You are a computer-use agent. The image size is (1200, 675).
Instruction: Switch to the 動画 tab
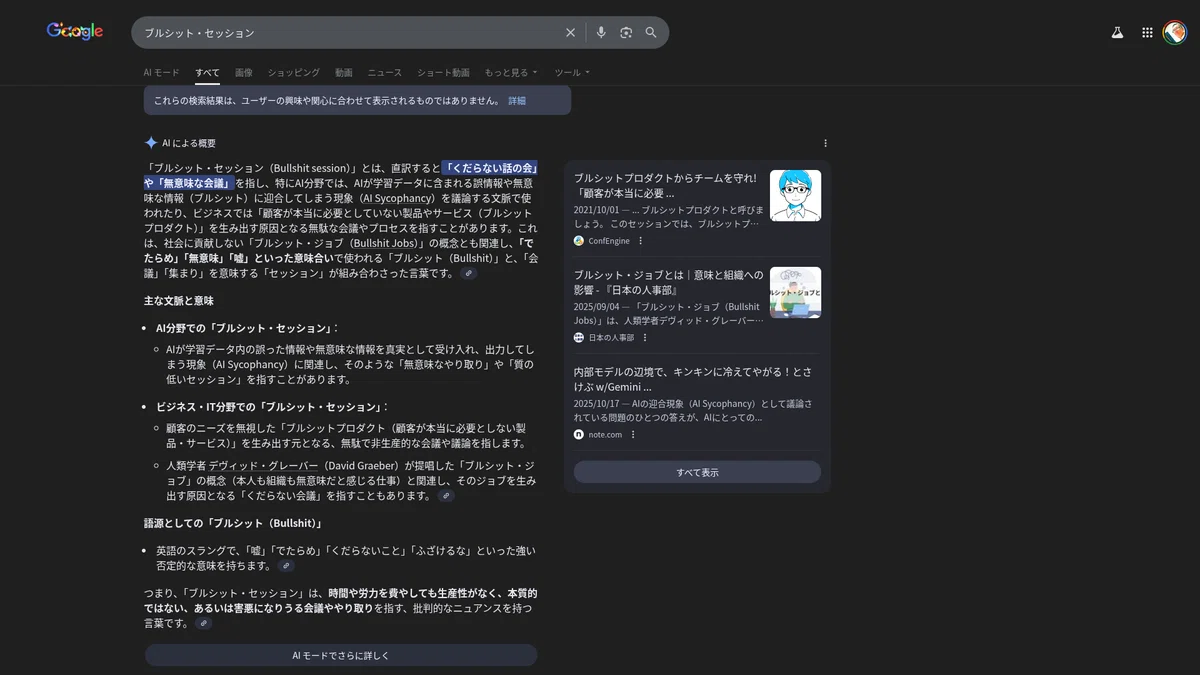pyautogui.click(x=344, y=73)
